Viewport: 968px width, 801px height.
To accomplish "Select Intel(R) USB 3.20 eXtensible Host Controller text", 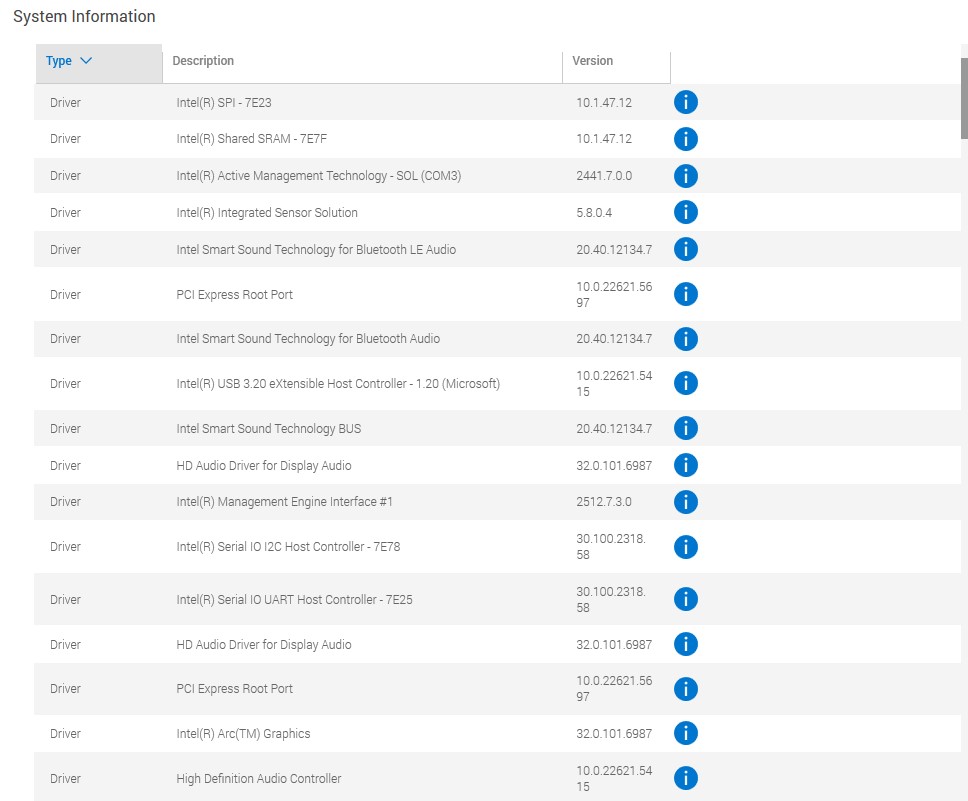I will (338, 384).
